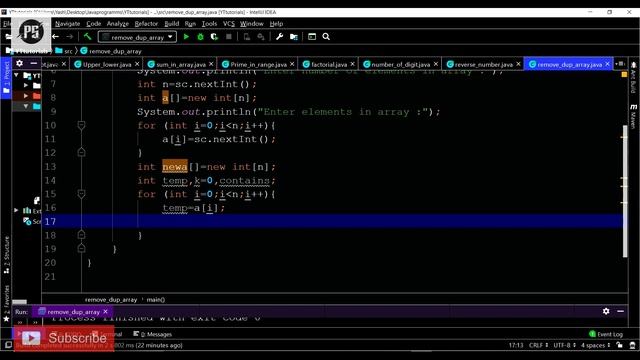Collapse the YT project root node arrow
The height and width of the screenshot is (360, 640).
click(16, 75)
